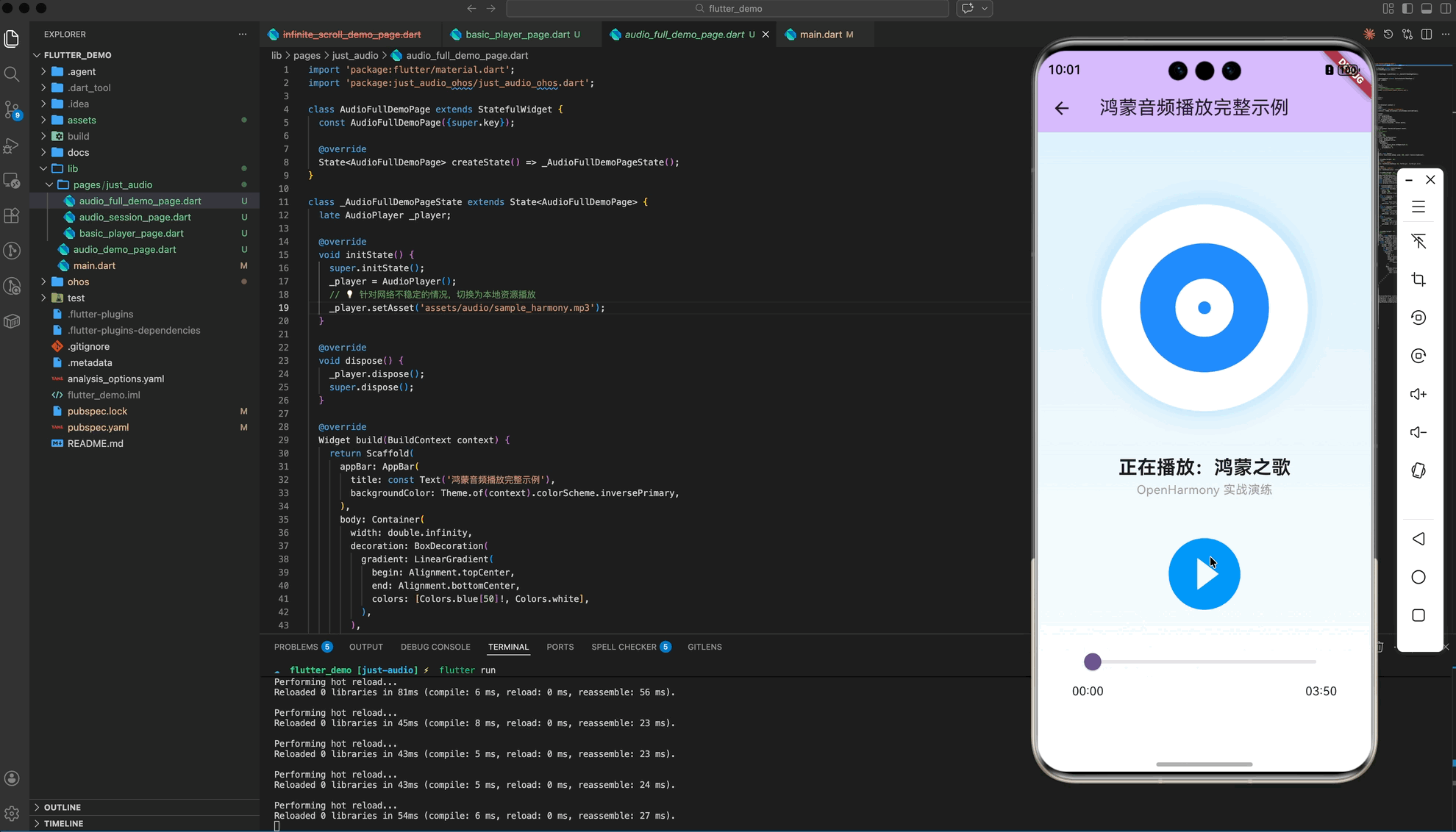Click back arrow in phone app bar
This screenshot has height=832, width=1456.
(1062, 108)
